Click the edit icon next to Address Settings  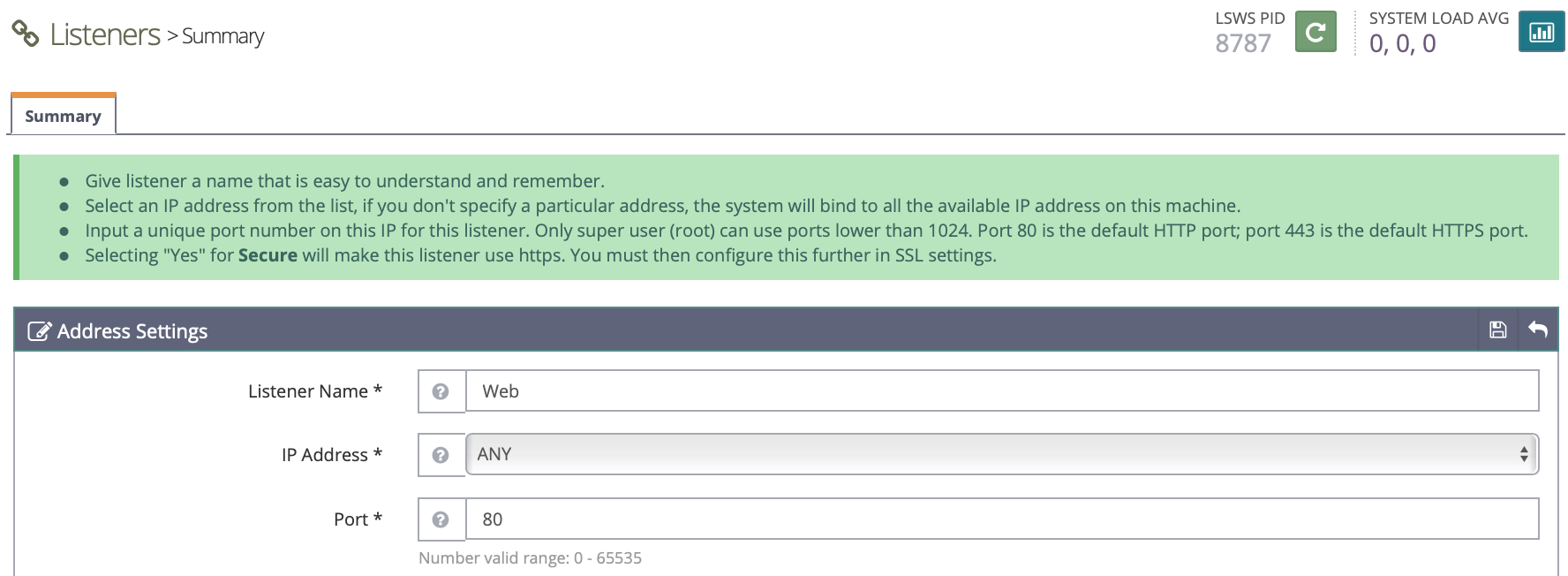[39, 331]
